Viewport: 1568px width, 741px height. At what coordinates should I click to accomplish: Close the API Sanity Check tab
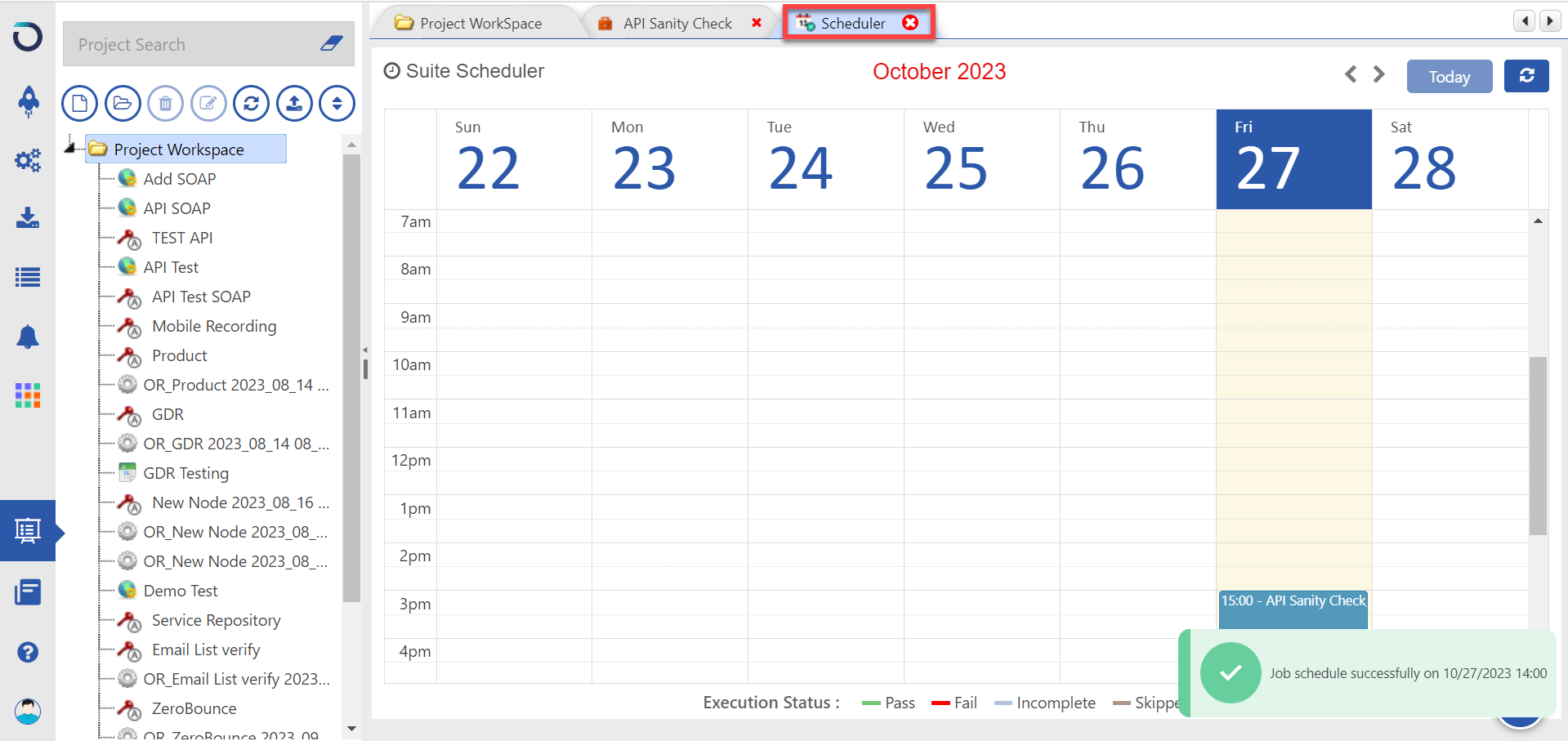click(757, 23)
